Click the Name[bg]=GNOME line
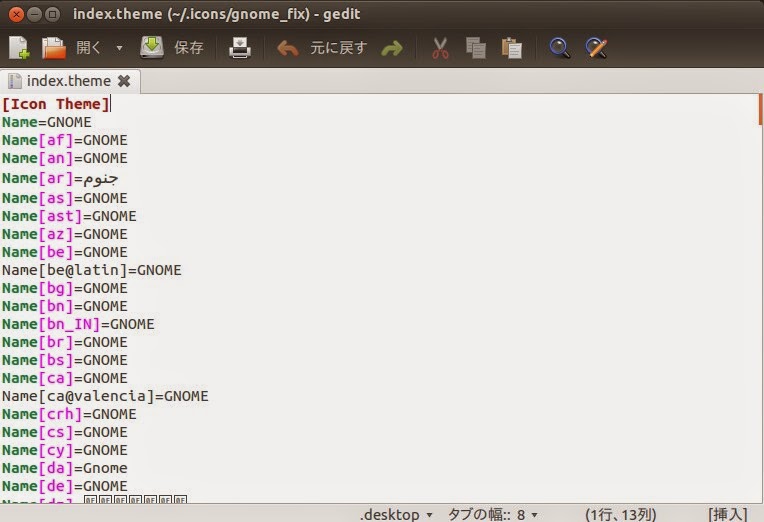The image size is (764, 522). [65, 288]
